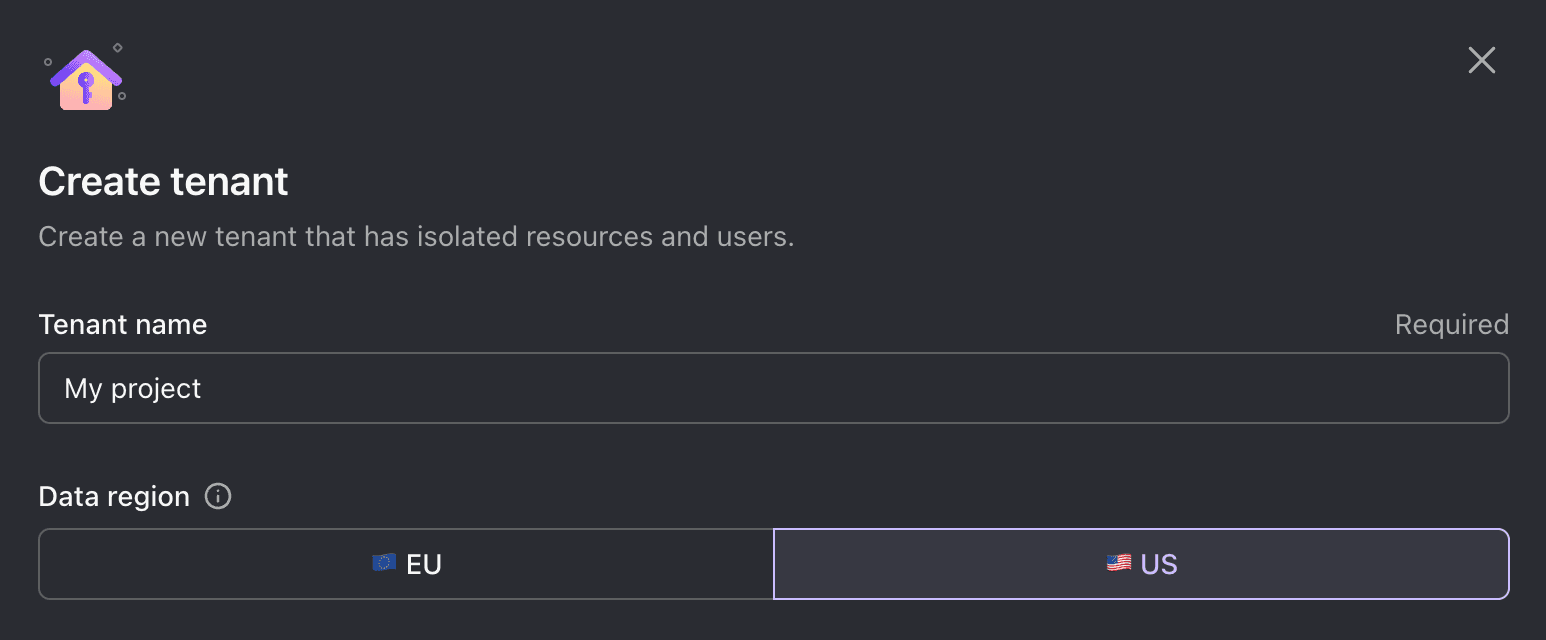Click the United States flag icon
This screenshot has width=1546, height=640.
(1118, 563)
